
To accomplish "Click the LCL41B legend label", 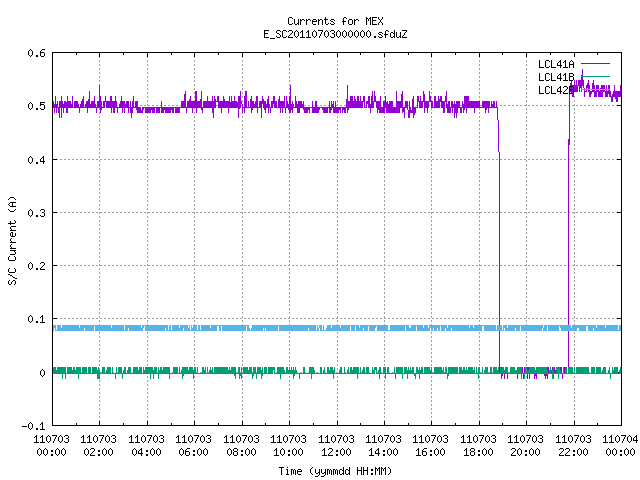I will click(x=556, y=77).
